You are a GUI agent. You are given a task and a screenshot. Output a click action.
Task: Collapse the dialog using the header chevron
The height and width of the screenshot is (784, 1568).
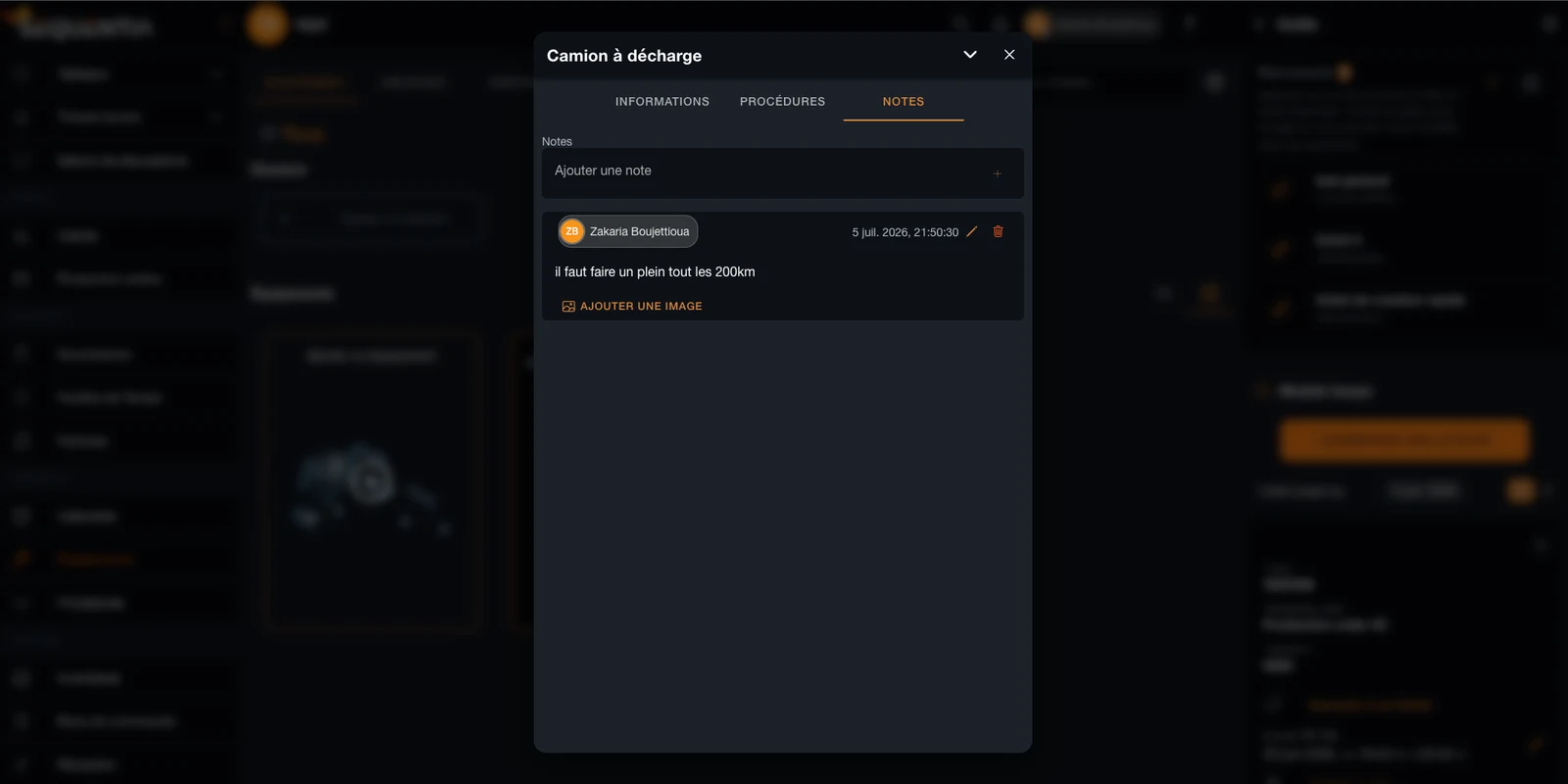(970, 55)
